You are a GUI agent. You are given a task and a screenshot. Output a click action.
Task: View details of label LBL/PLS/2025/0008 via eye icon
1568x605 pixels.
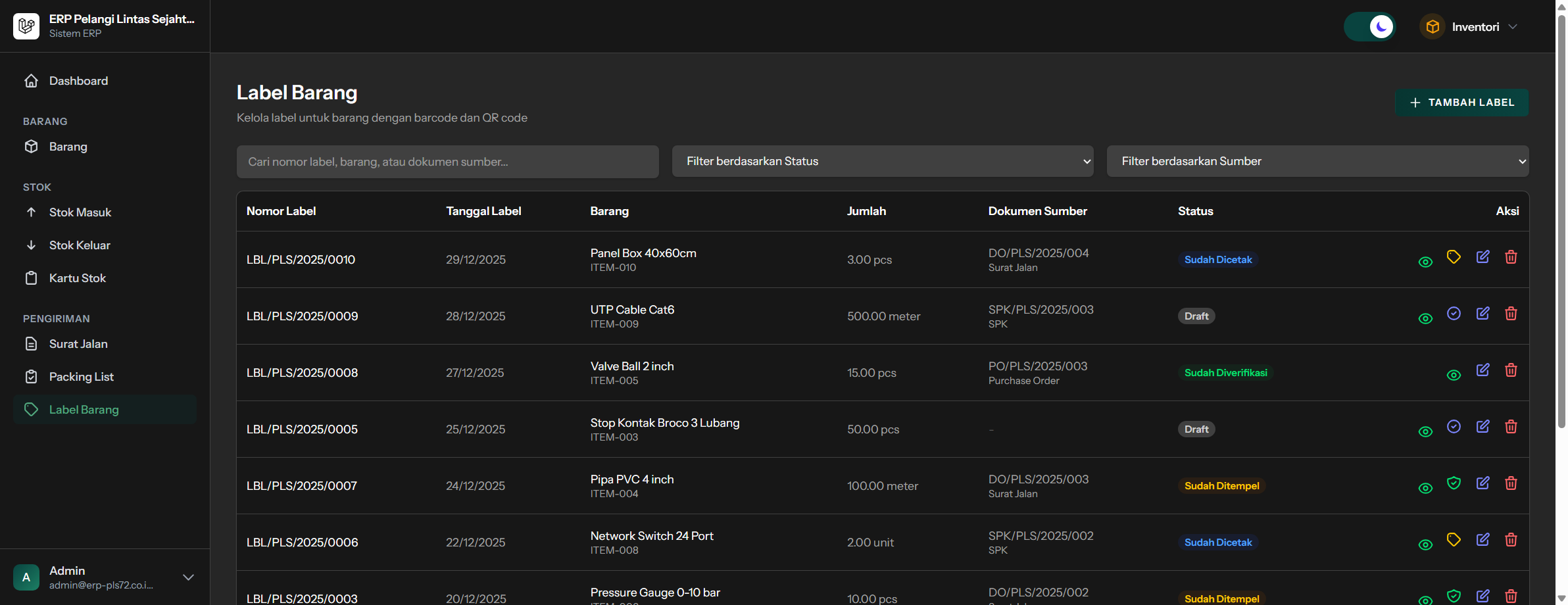(1454, 375)
